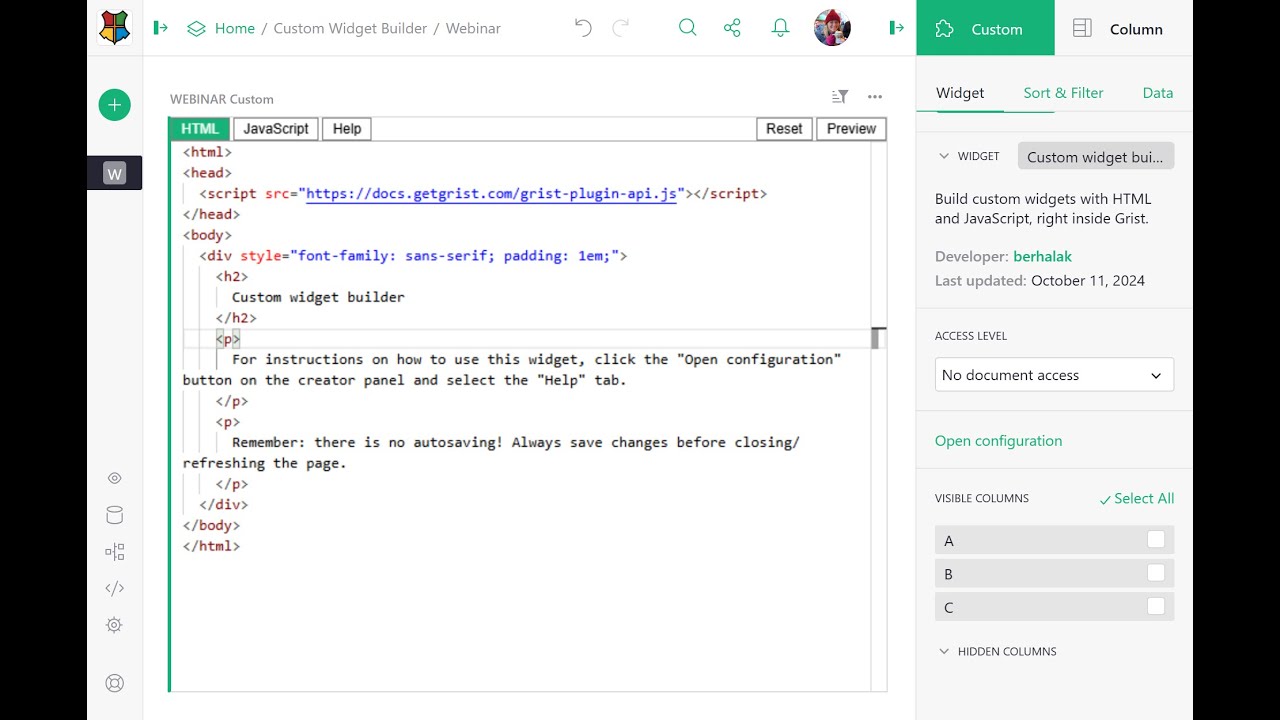Open Access Rules eye icon
Image resolution: width=1280 pixels, height=720 pixels.
[x=115, y=478]
